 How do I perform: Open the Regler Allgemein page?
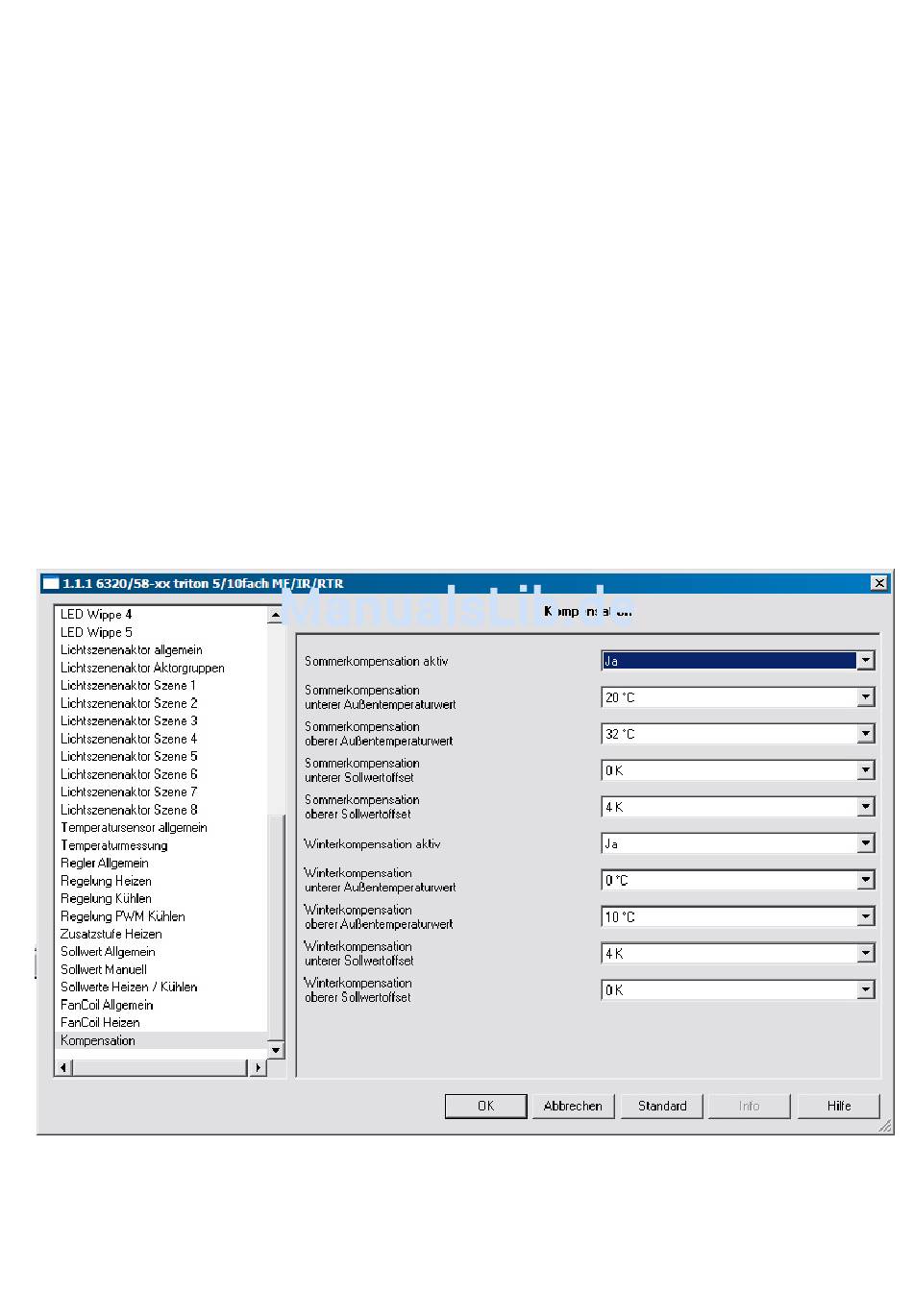[x=105, y=864]
